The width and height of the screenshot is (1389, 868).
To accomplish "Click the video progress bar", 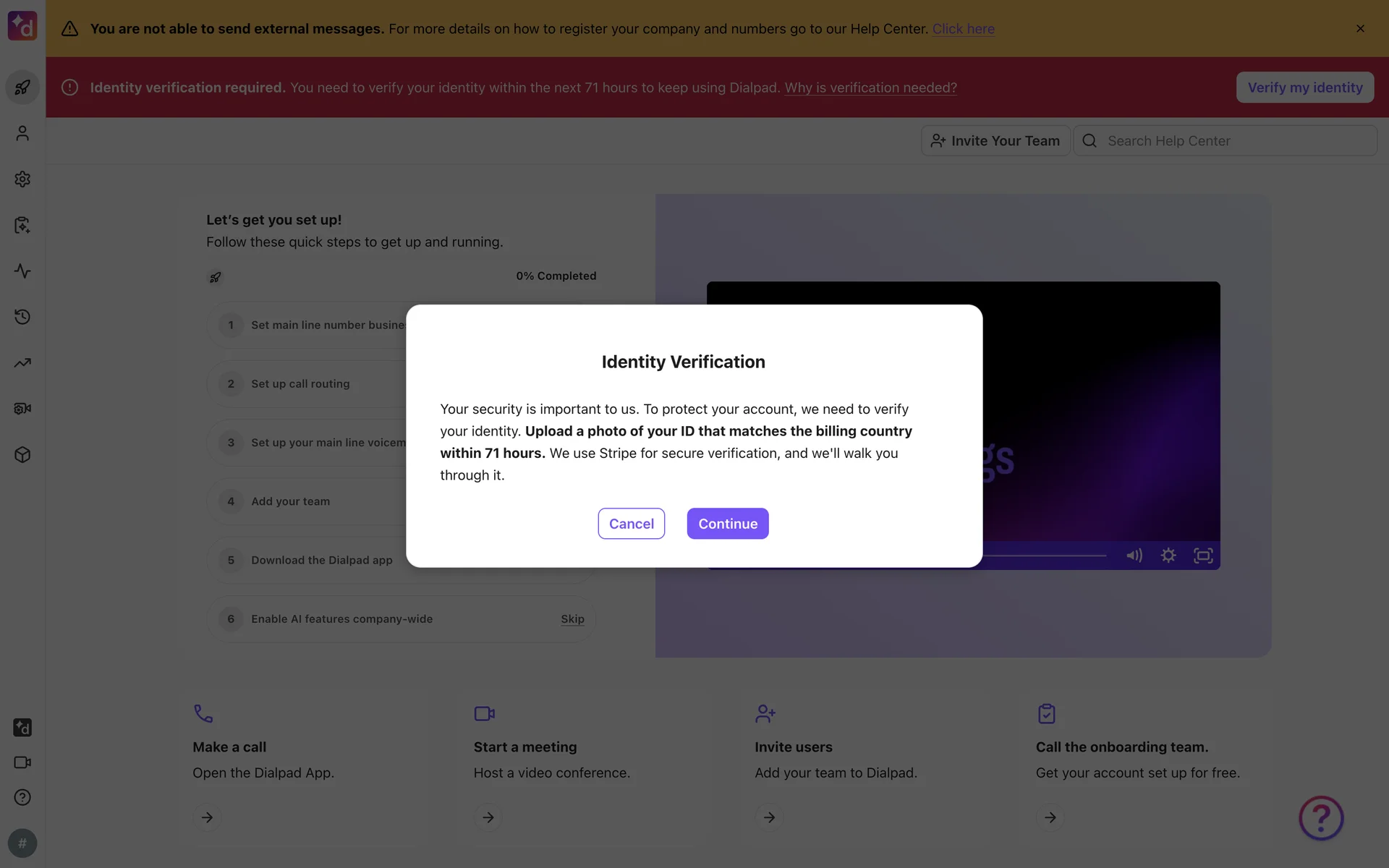I will pos(1045,556).
